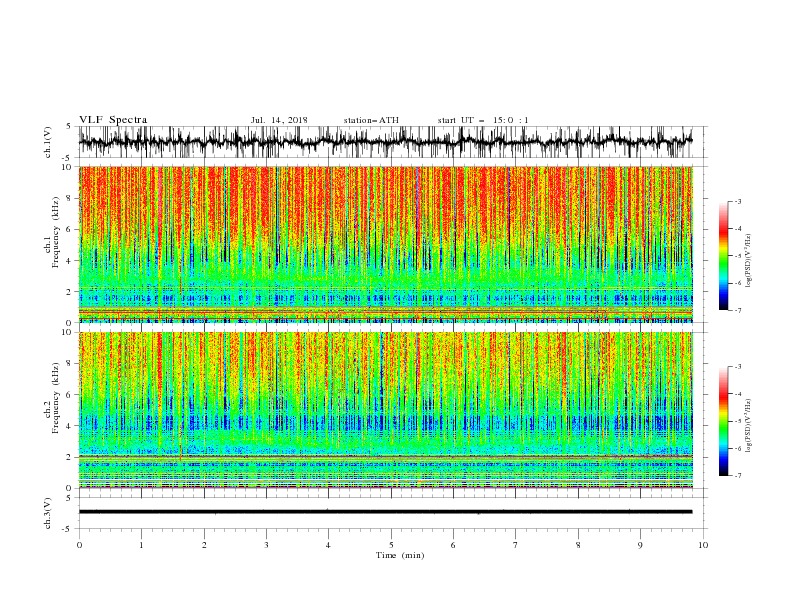Click the "6" kHz tick on ch.1 frequency axis
Image resolution: width=792 pixels, height=612 pixels.
click(x=69, y=229)
